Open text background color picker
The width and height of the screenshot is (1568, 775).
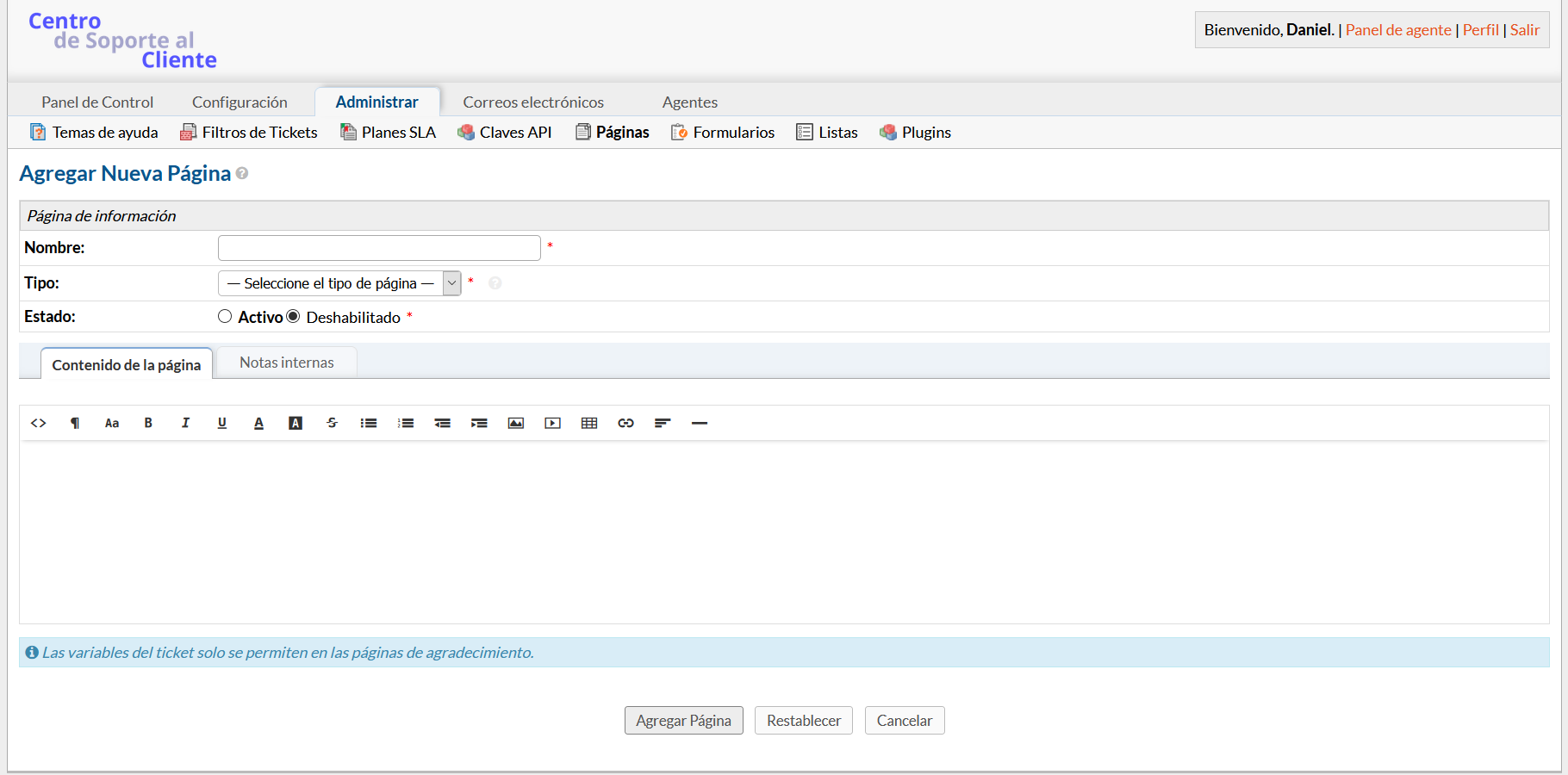(296, 423)
